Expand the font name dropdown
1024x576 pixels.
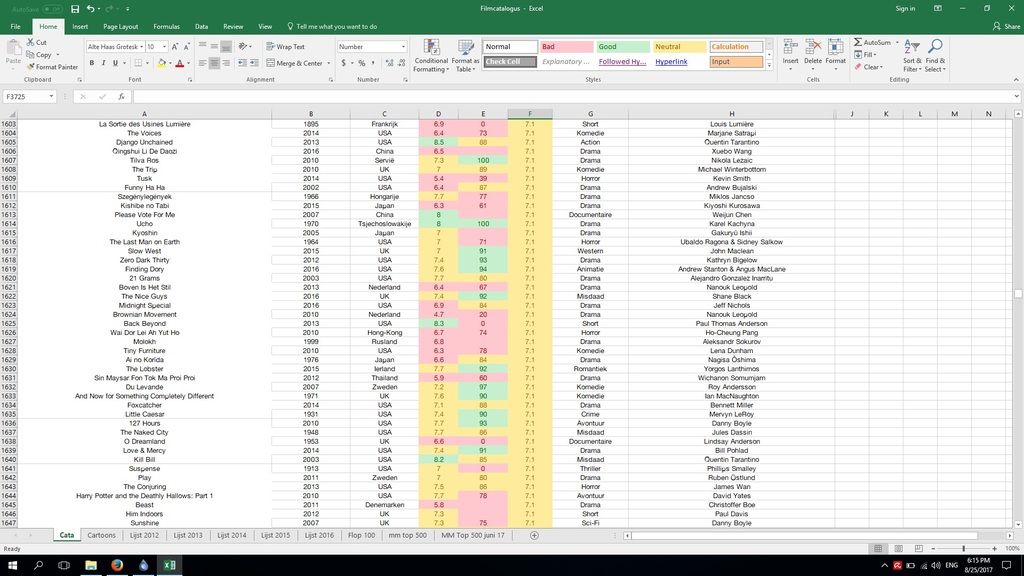(140, 47)
